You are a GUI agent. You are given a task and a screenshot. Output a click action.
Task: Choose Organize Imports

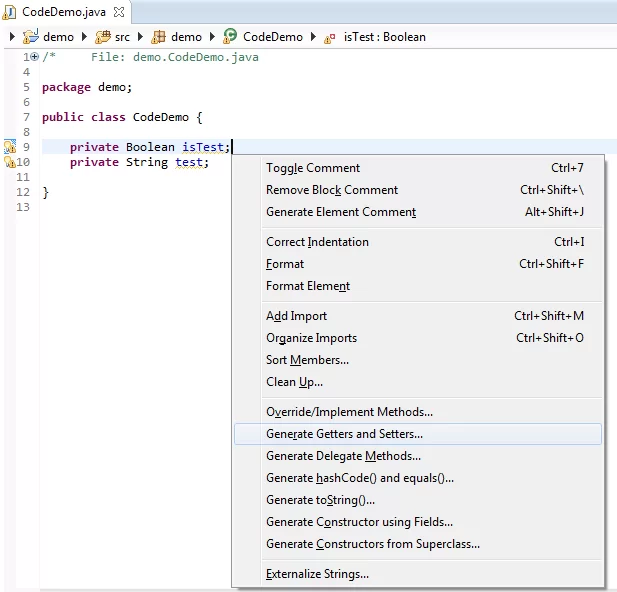click(x=417, y=338)
